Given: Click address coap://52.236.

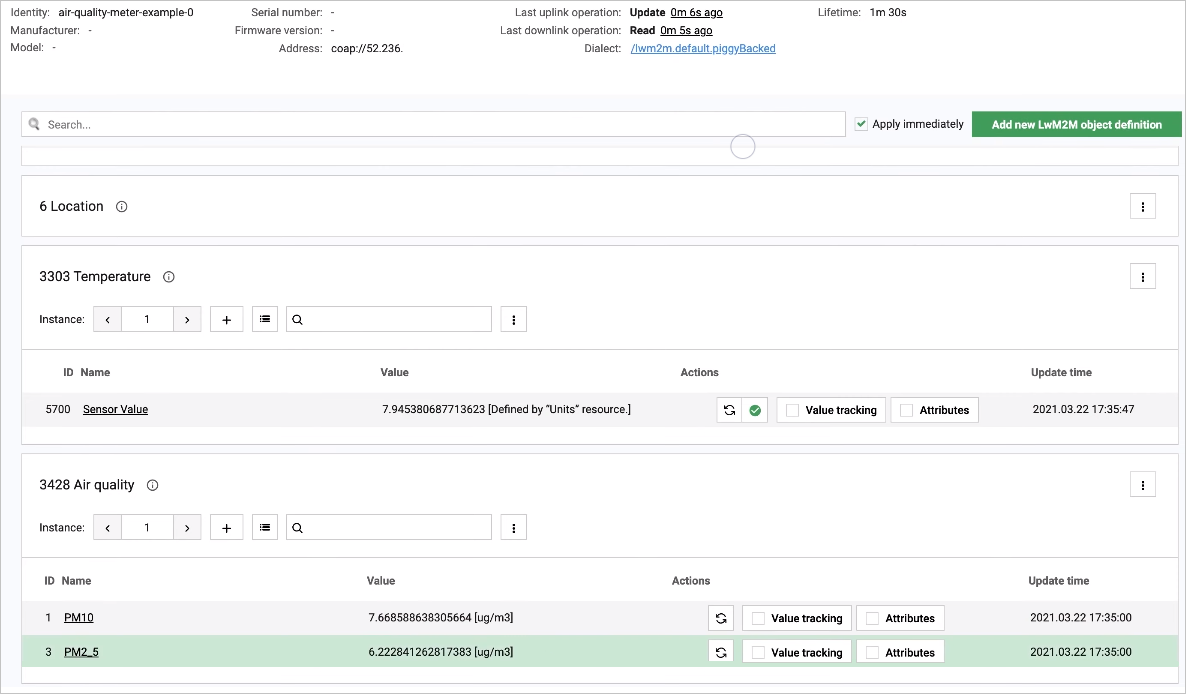Looking at the screenshot, I should 367,48.
